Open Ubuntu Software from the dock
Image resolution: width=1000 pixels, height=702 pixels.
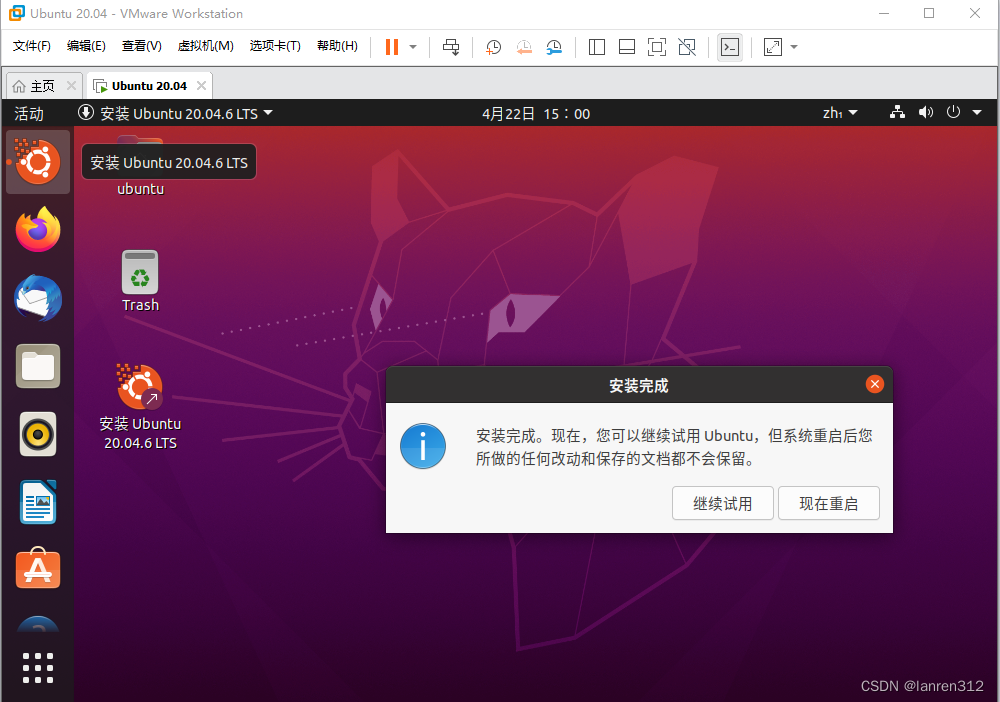pyautogui.click(x=38, y=569)
